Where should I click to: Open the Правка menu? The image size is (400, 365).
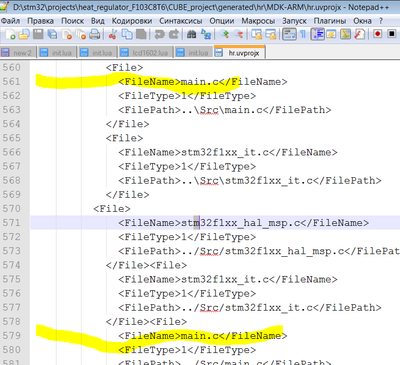click(x=40, y=21)
